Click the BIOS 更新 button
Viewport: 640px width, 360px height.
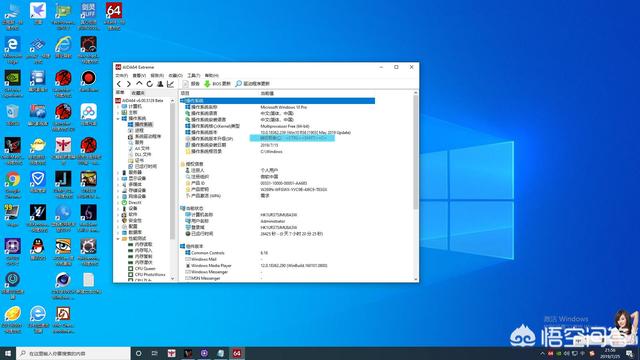coord(218,84)
